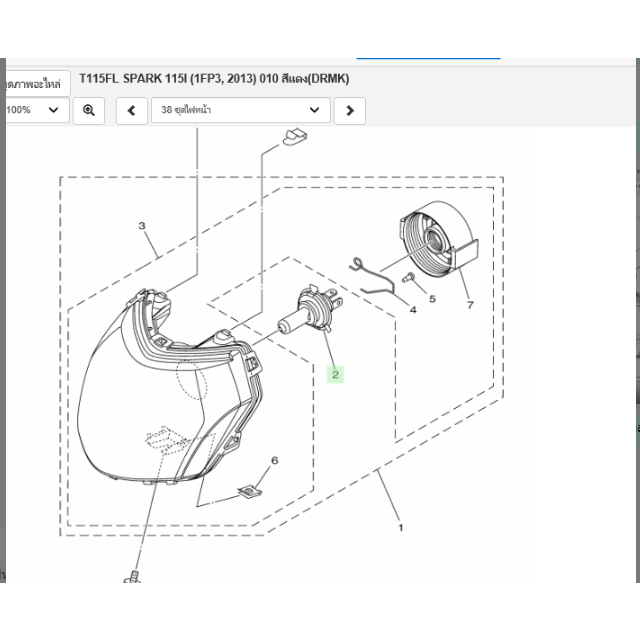Click the magnifier zoom-in icon
Screen dimensions: 640x640
89,110
